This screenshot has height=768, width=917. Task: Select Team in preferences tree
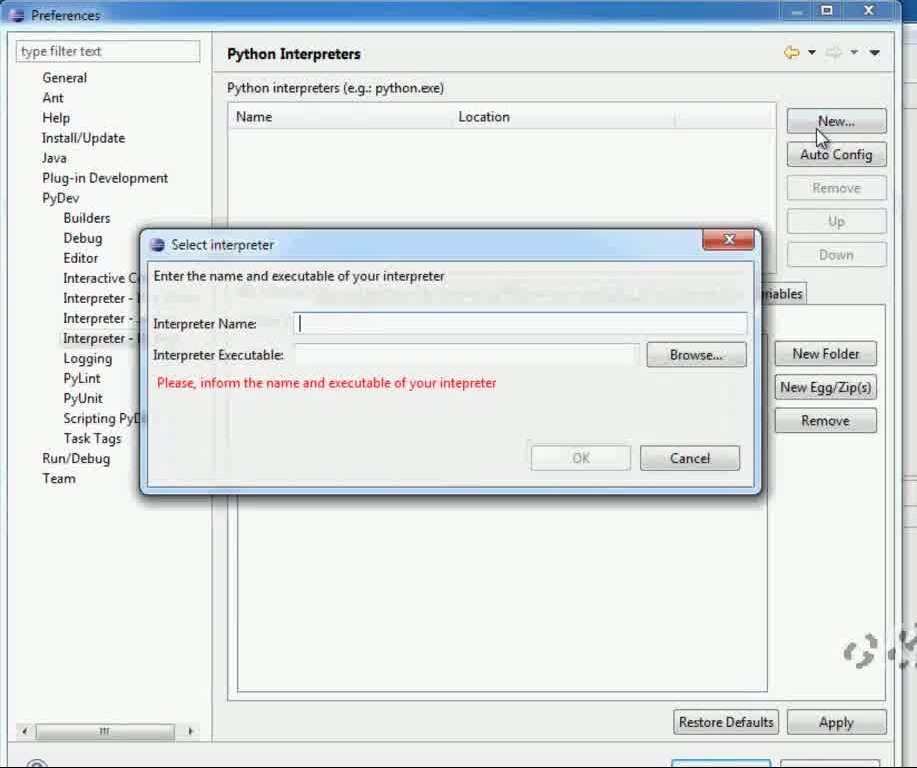(58, 478)
